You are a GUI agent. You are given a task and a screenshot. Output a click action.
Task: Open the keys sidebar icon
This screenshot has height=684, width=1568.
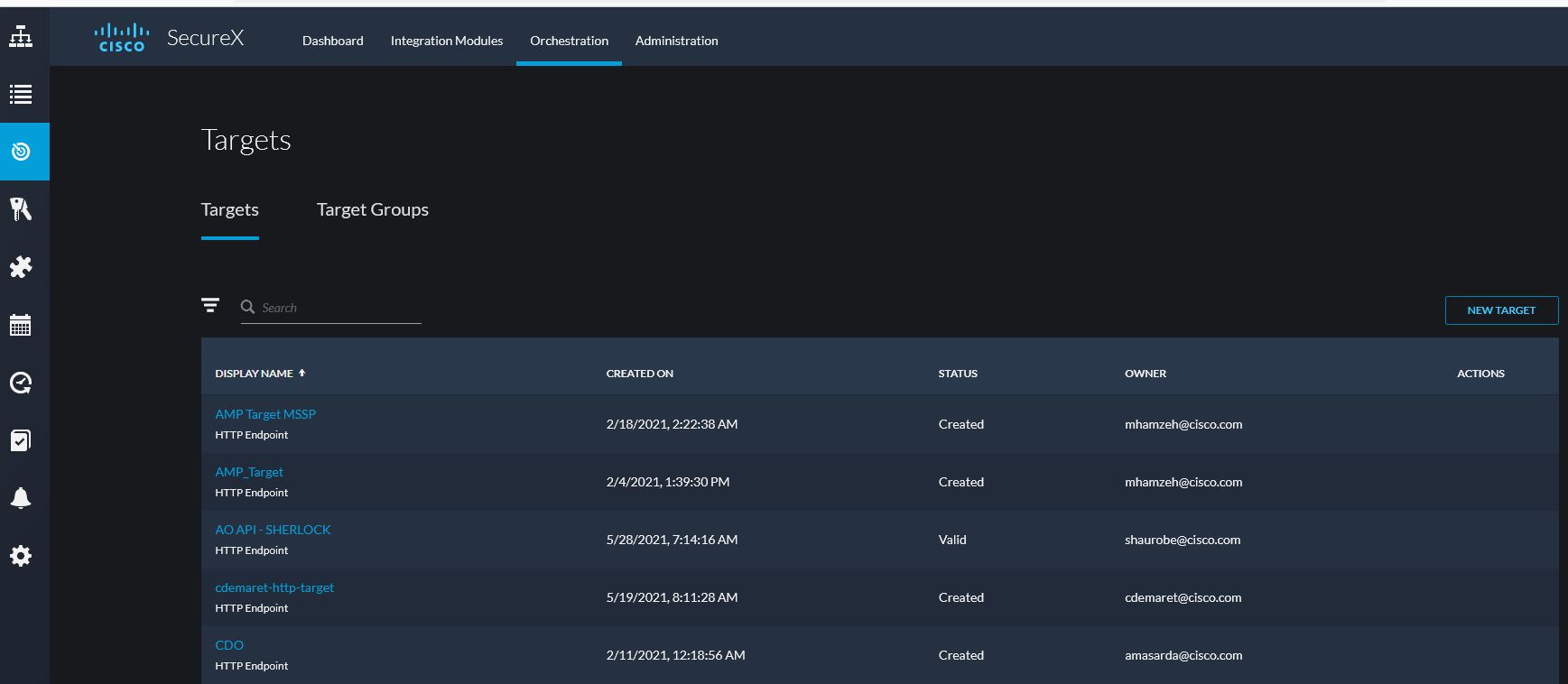click(21, 209)
